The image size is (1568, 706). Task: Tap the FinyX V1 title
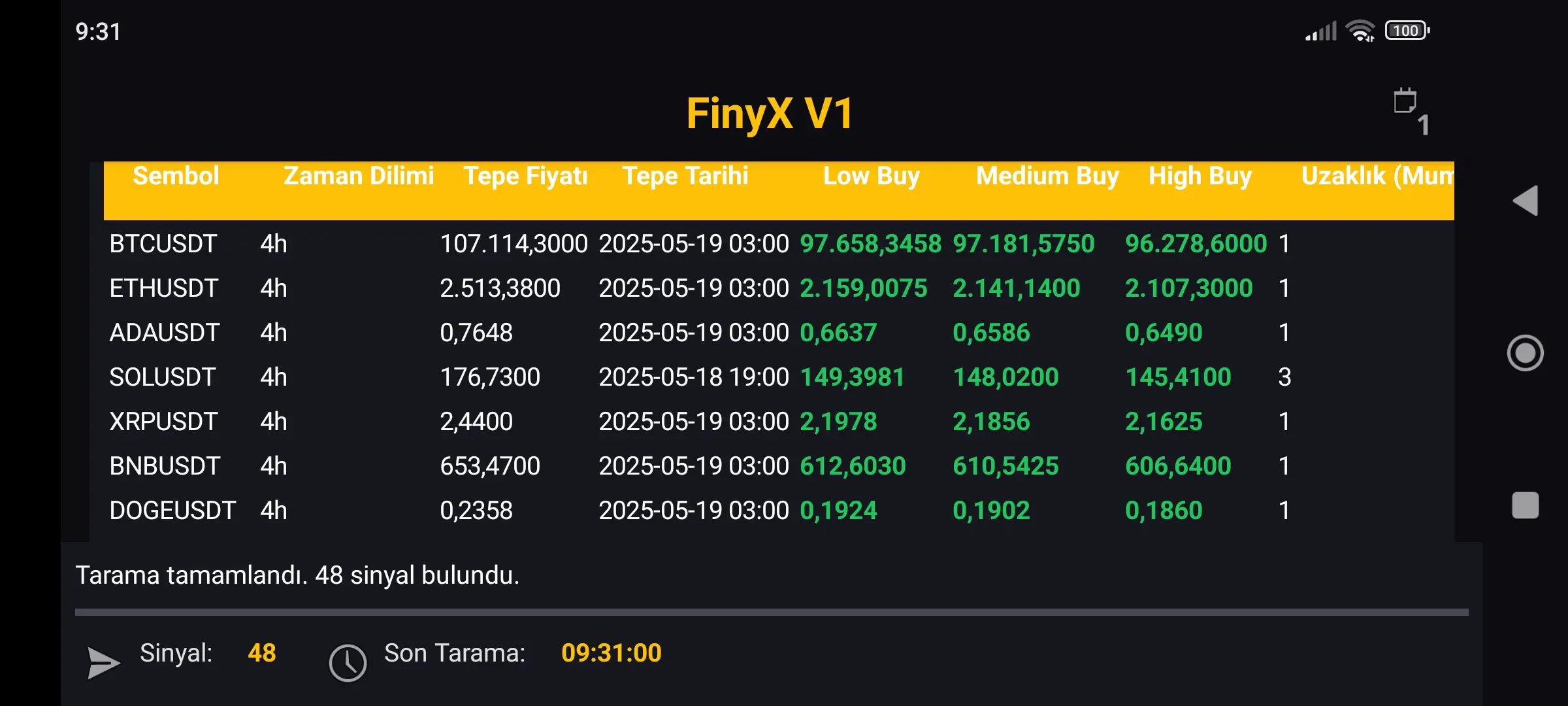click(x=770, y=114)
